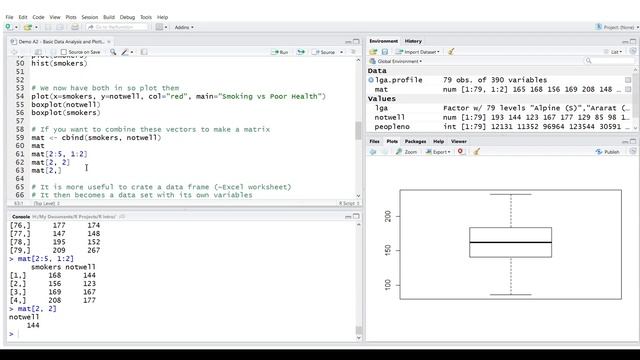Image resolution: width=640 pixels, height=360 pixels.
Task: Open the Debug menu
Action: (x=127, y=17)
